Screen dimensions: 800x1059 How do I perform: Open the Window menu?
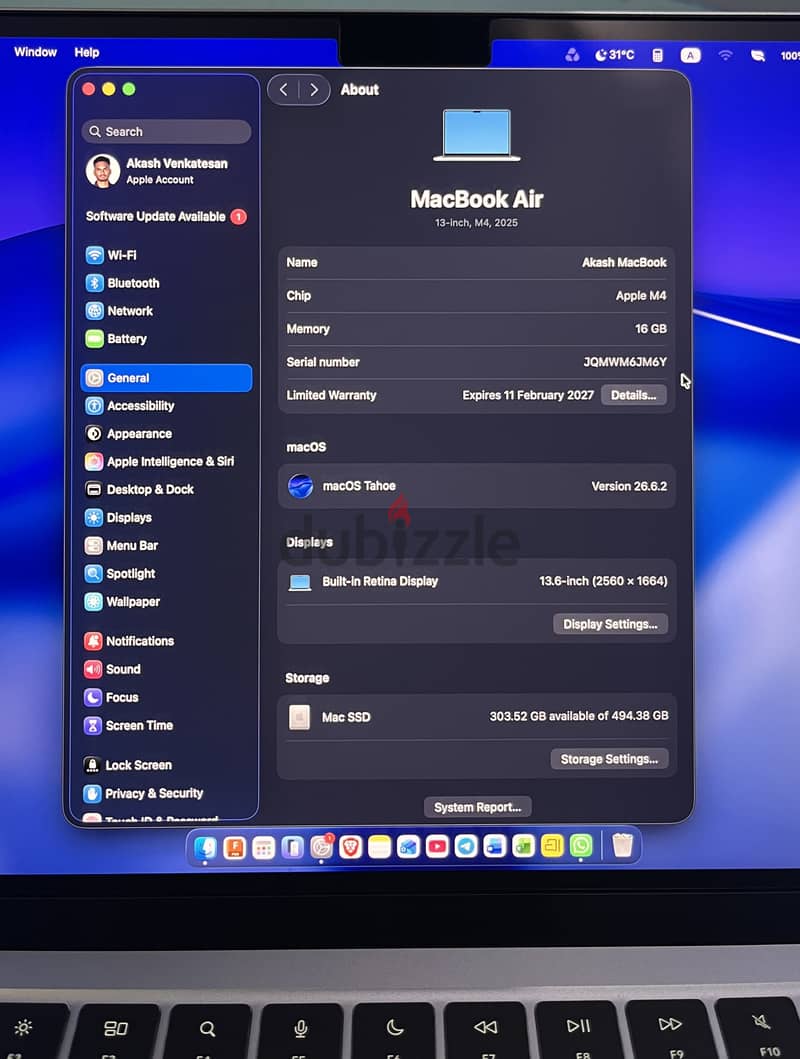[x=35, y=52]
